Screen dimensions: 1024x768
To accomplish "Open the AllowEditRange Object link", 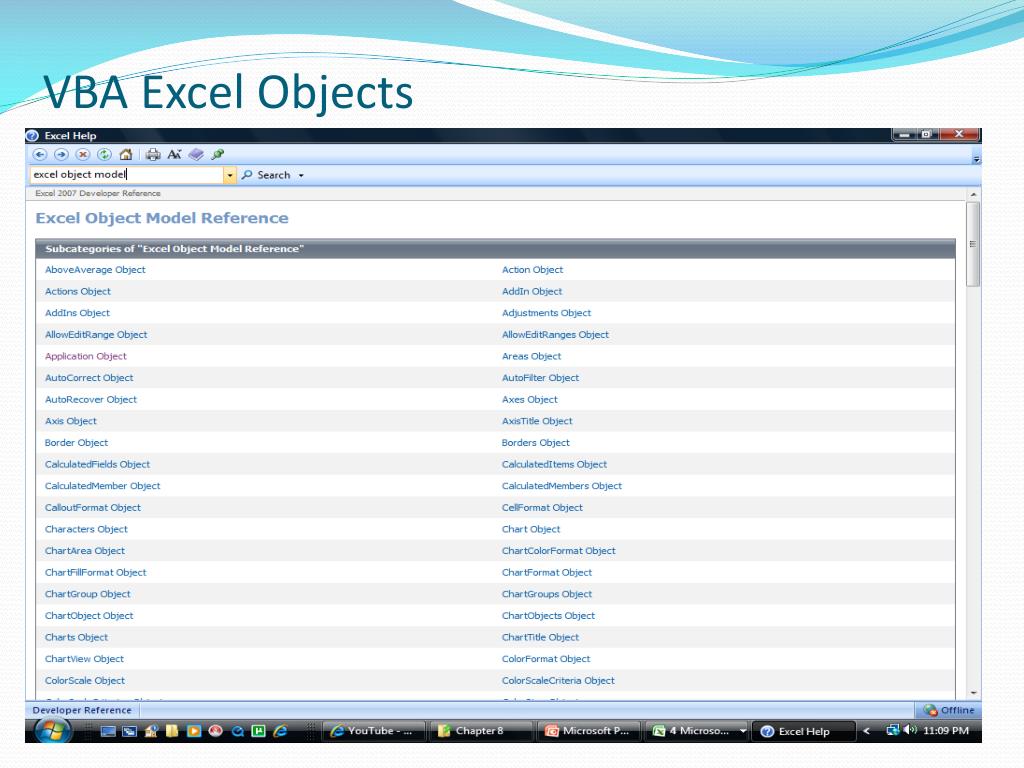I will tap(96, 334).
